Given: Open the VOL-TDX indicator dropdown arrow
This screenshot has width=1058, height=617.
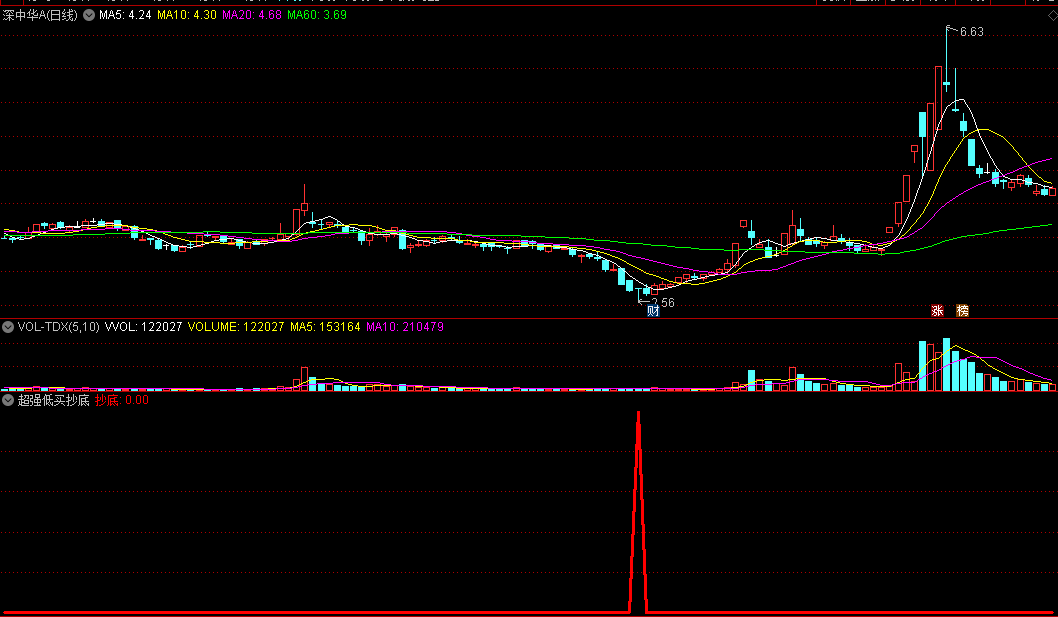Looking at the screenshot, I should pos(8,327).
